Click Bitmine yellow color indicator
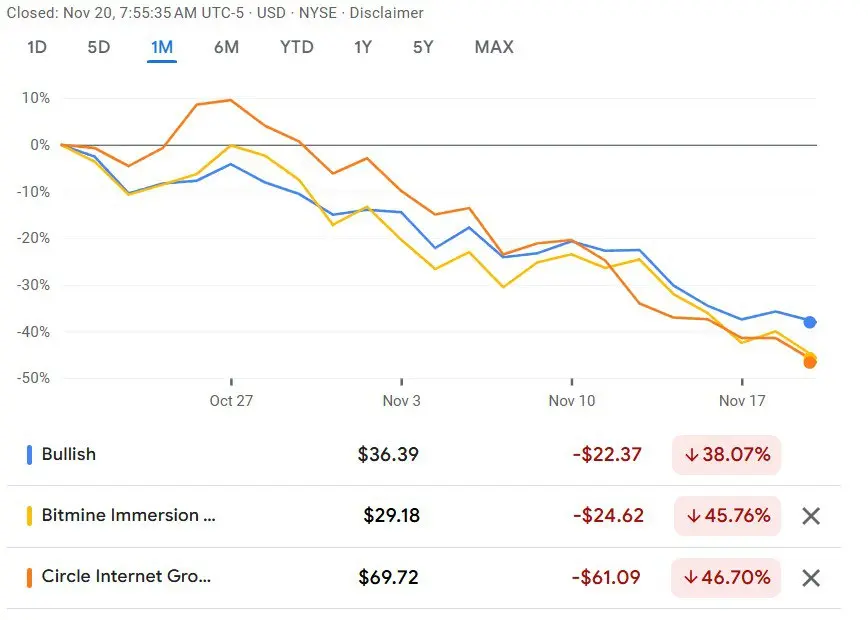This screenshot has height=620, width=868. point(29,516)
